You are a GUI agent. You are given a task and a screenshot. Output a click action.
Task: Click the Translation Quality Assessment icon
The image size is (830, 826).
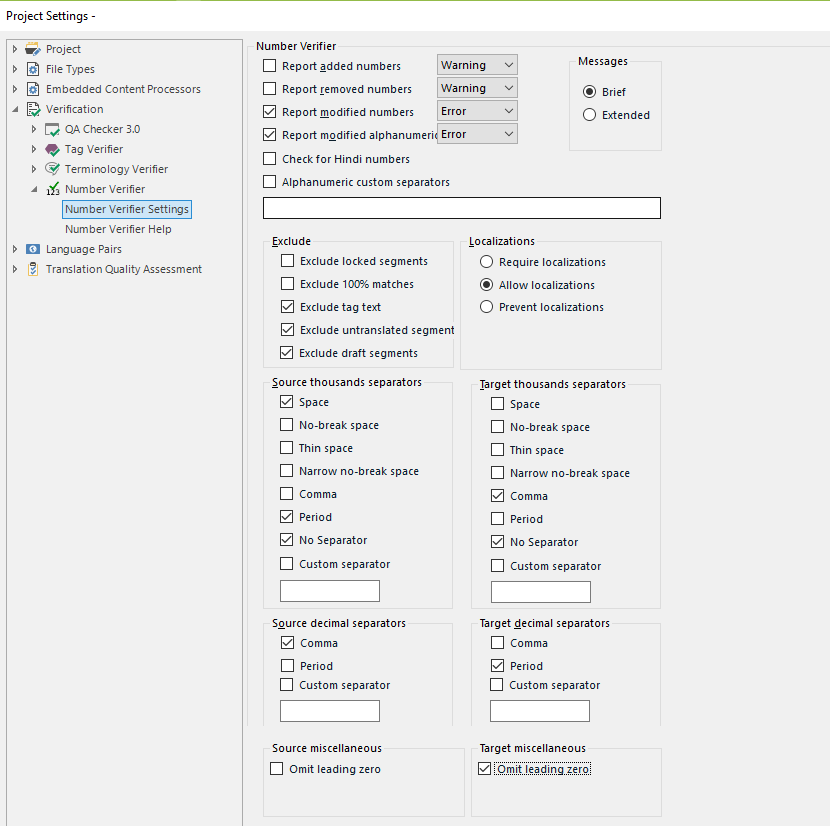coord(33,269)
